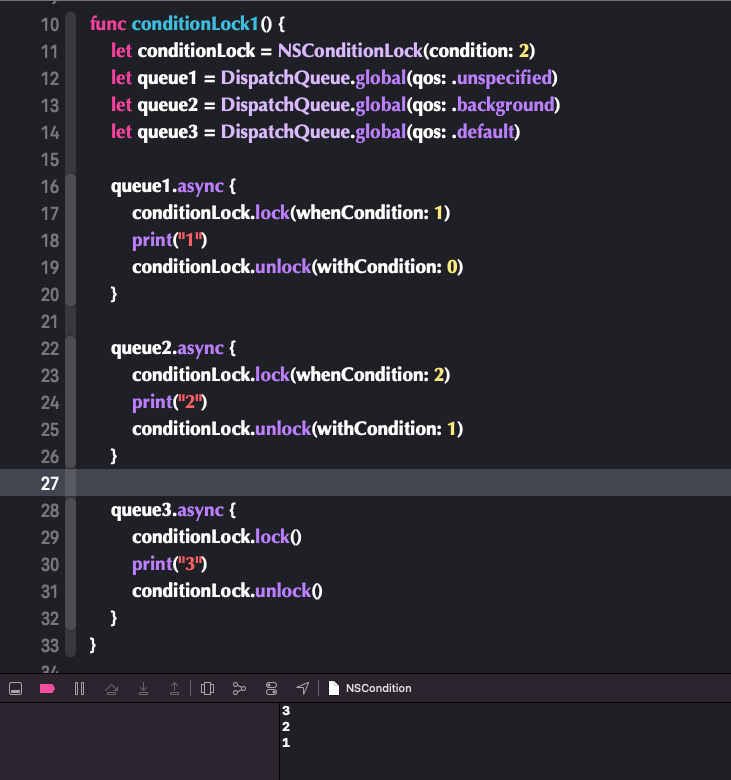Click NSConditionLock type on line 11
731x780 pixels.
click(350, 50)
